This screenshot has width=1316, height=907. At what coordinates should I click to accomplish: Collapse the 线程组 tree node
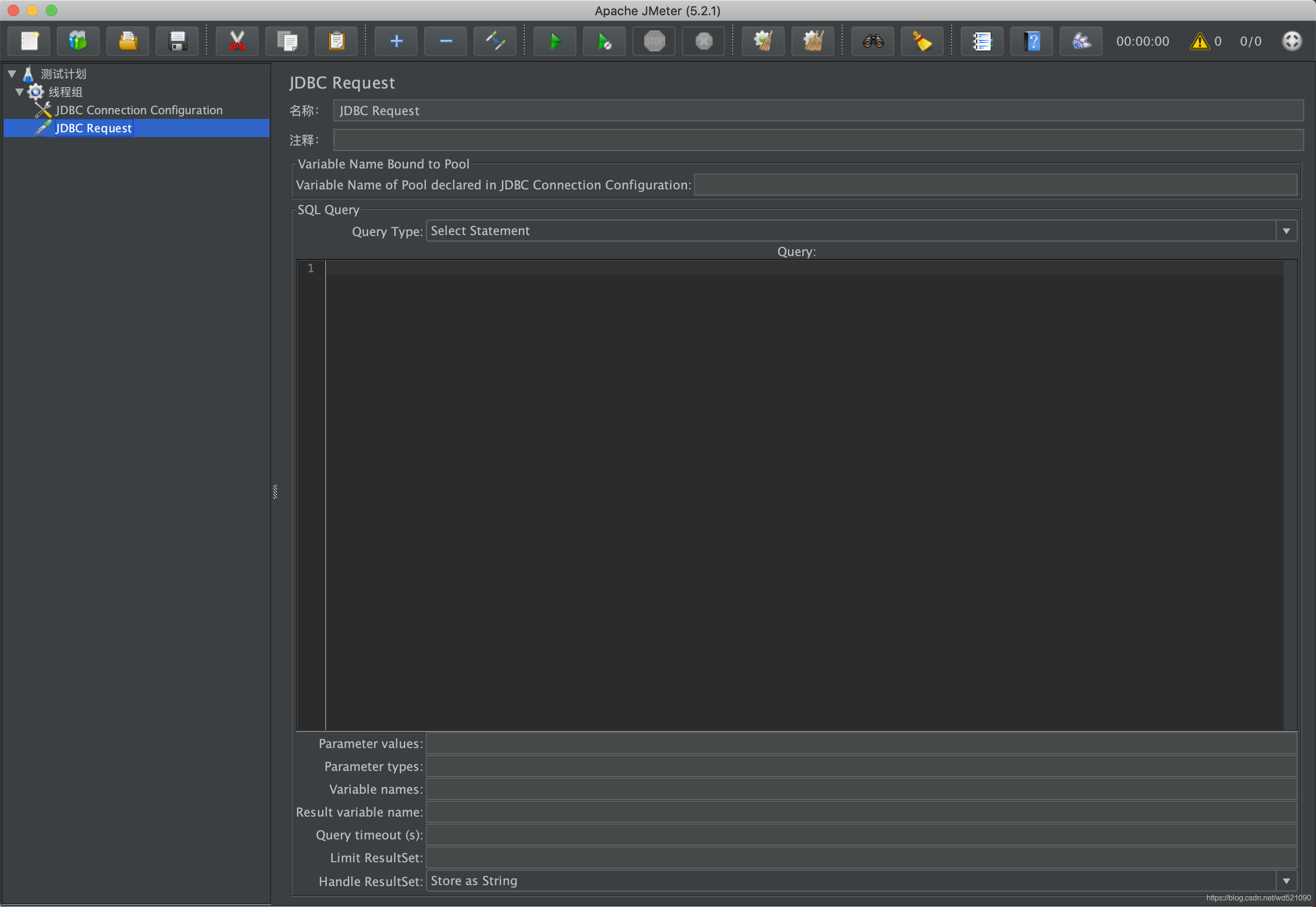click(20, 91)
